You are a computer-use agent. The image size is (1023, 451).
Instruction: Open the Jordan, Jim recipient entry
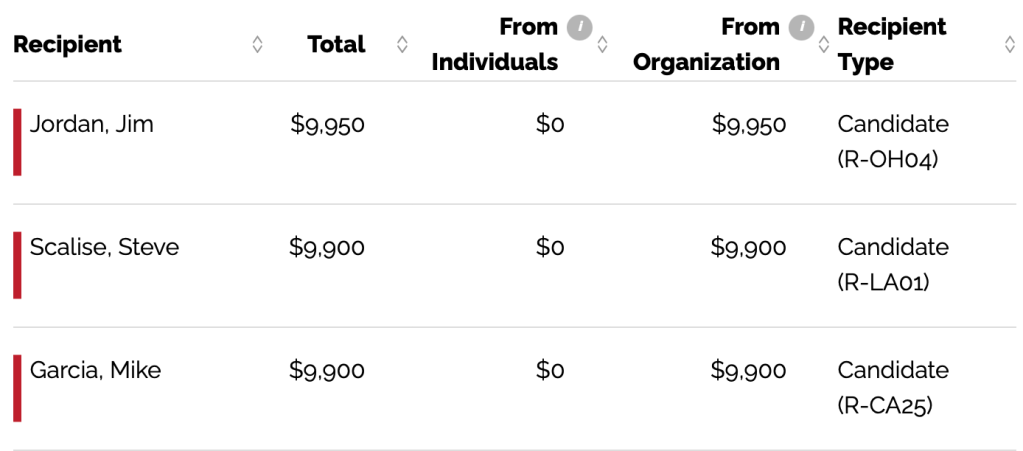92,125
